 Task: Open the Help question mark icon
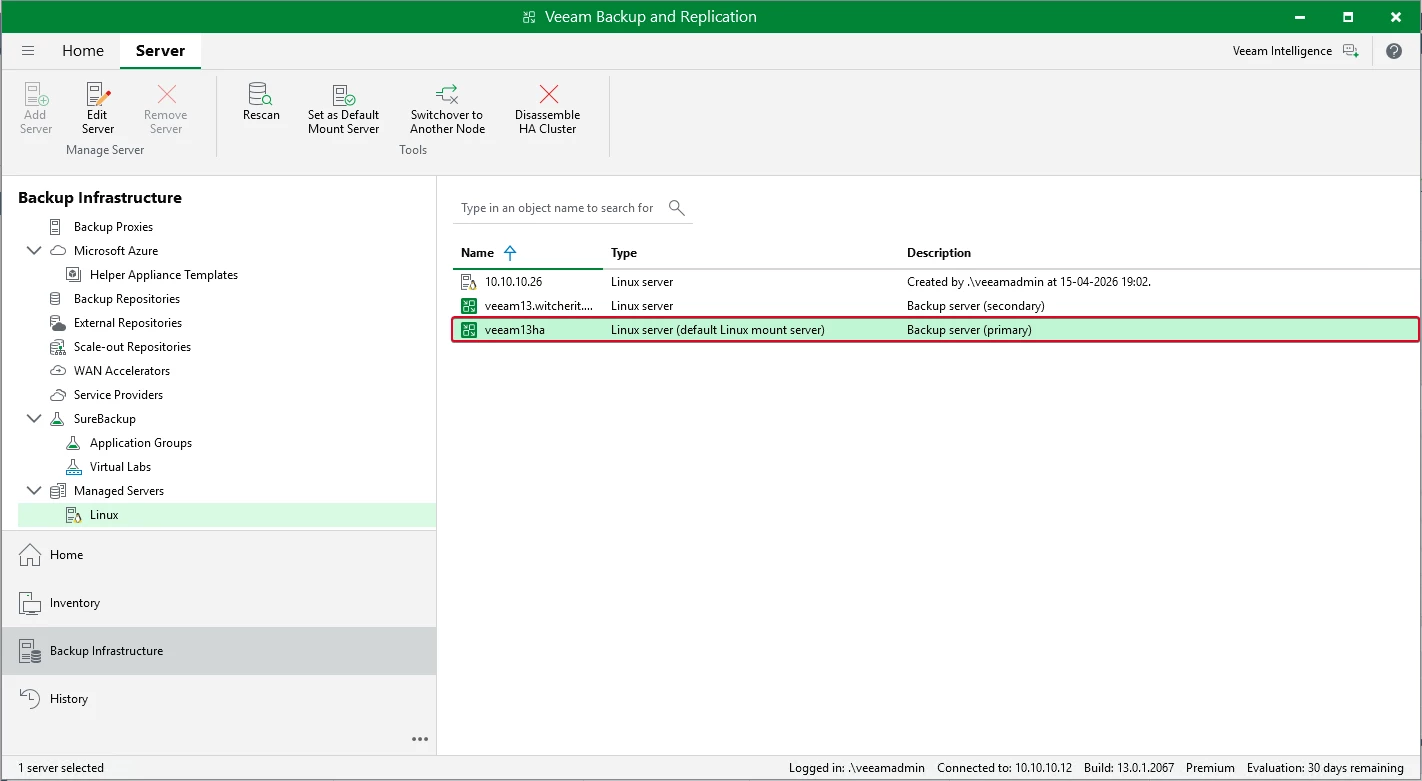pos(1394,51)
